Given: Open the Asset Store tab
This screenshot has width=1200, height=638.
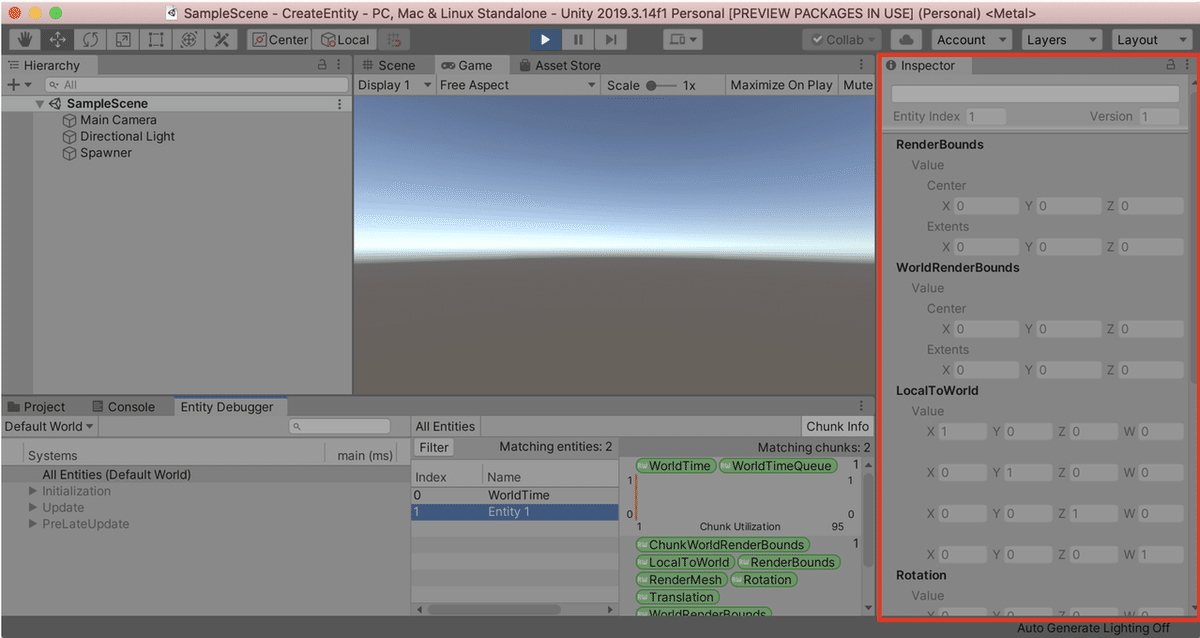Looking at the screenshot, I should 560,65.
